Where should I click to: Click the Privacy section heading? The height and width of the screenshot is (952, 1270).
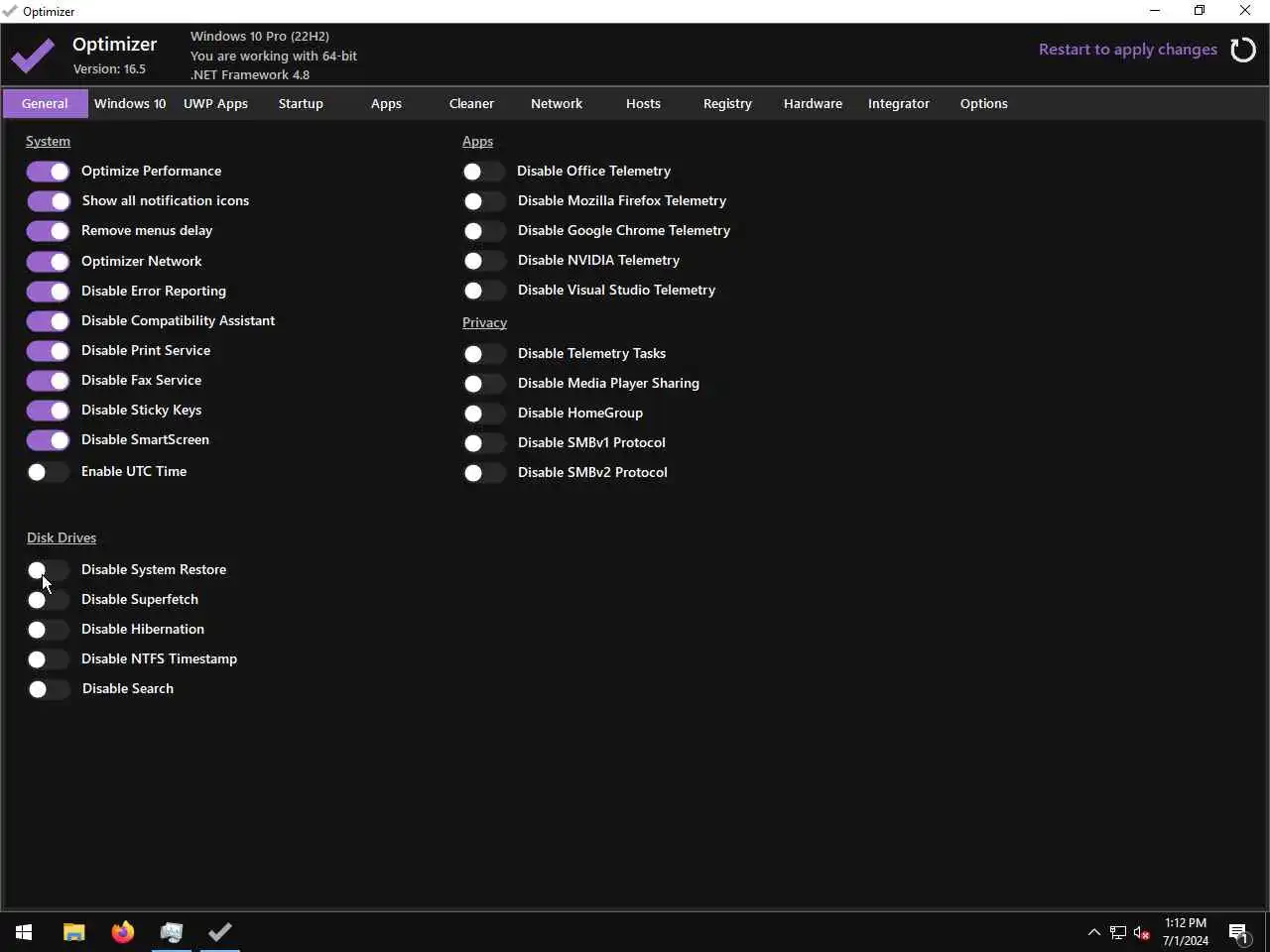pyautogui.click(x=484, y=322)
